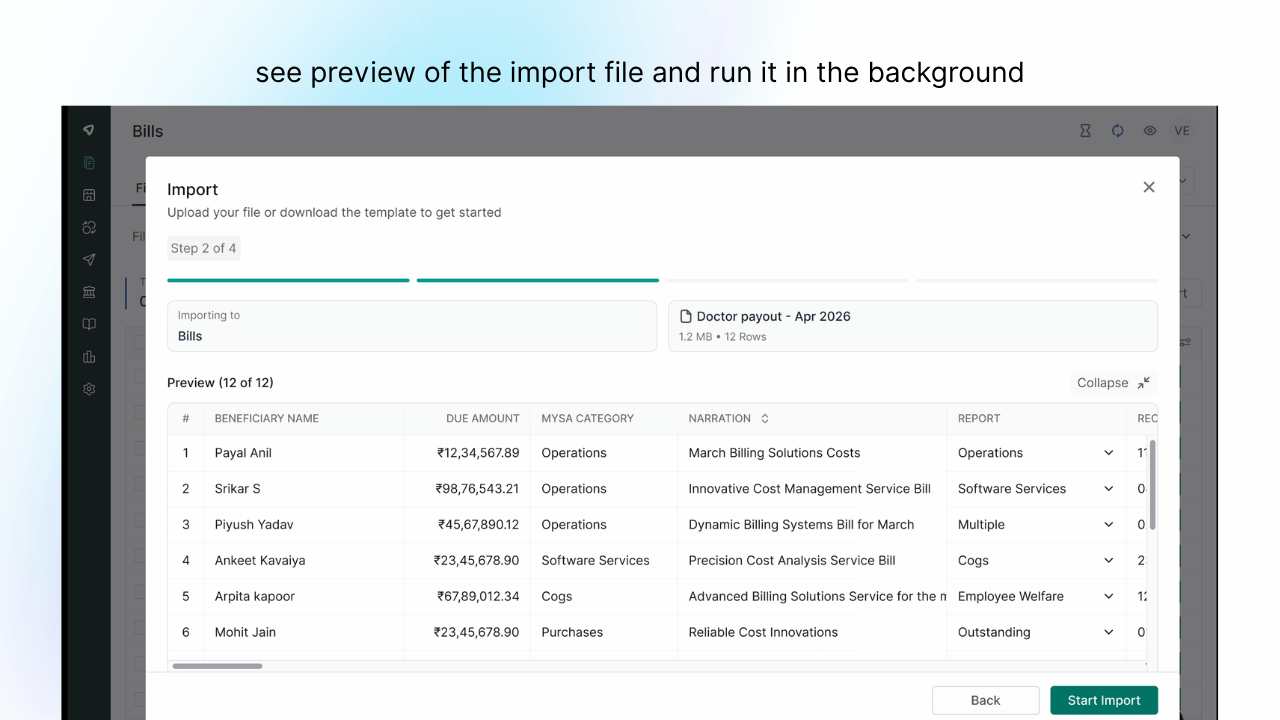Screen dimensions: 1280x720
Task: Toggle the eye visibility icon in top bar
Action: click(x=1150, y=131)
